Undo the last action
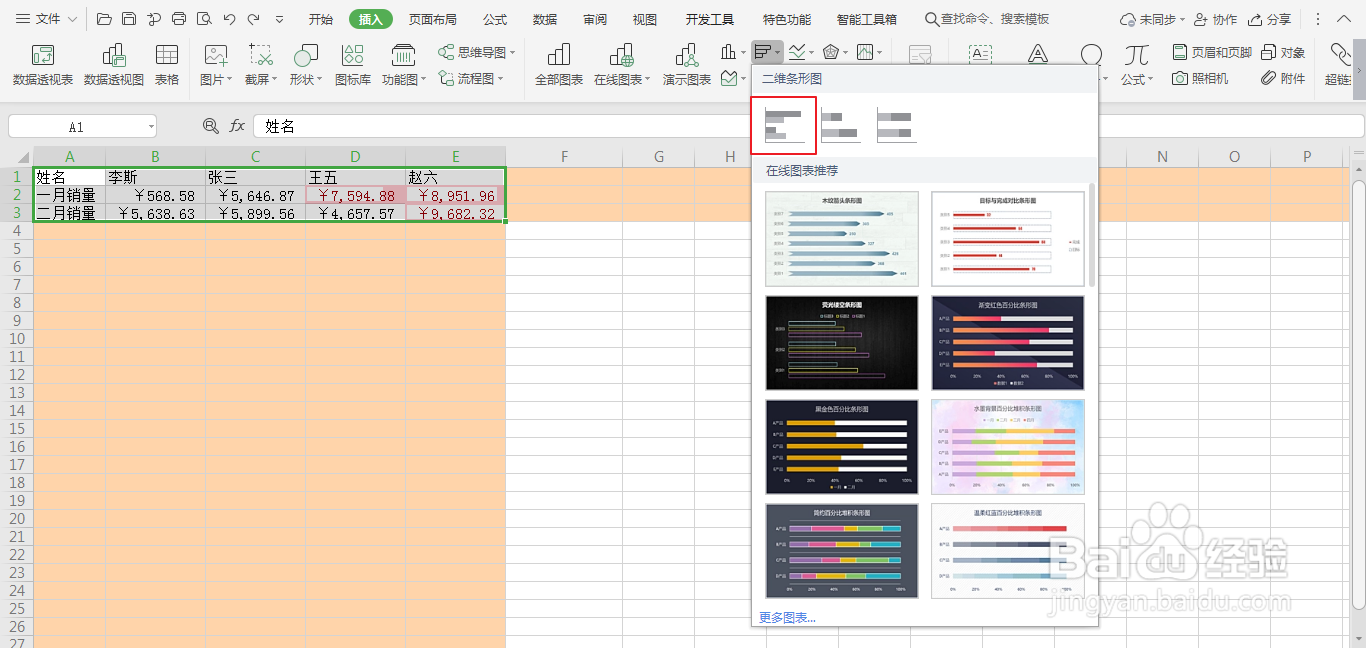Viewport: 1366px width, 648px height. (229, 19)
